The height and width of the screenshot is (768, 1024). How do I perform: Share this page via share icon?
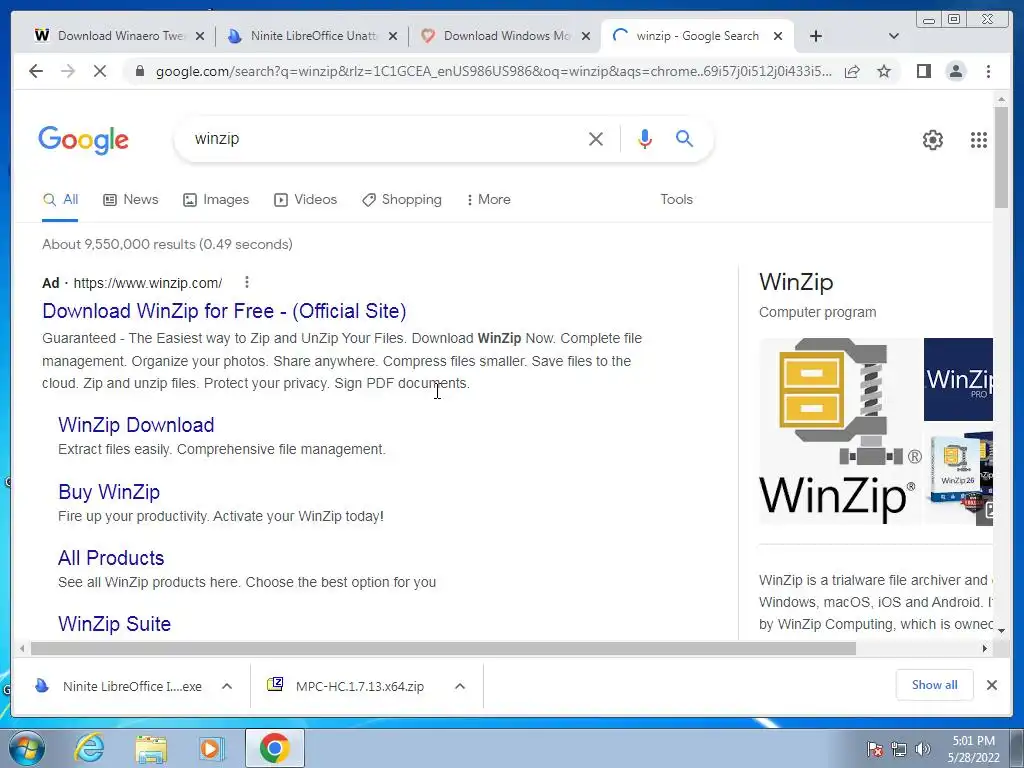[x=852, y=71]
